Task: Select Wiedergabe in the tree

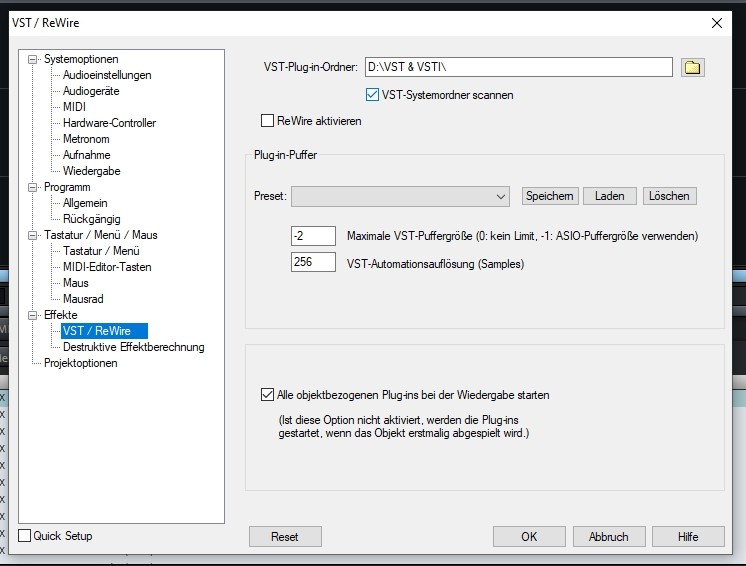Action: (91, 171)
